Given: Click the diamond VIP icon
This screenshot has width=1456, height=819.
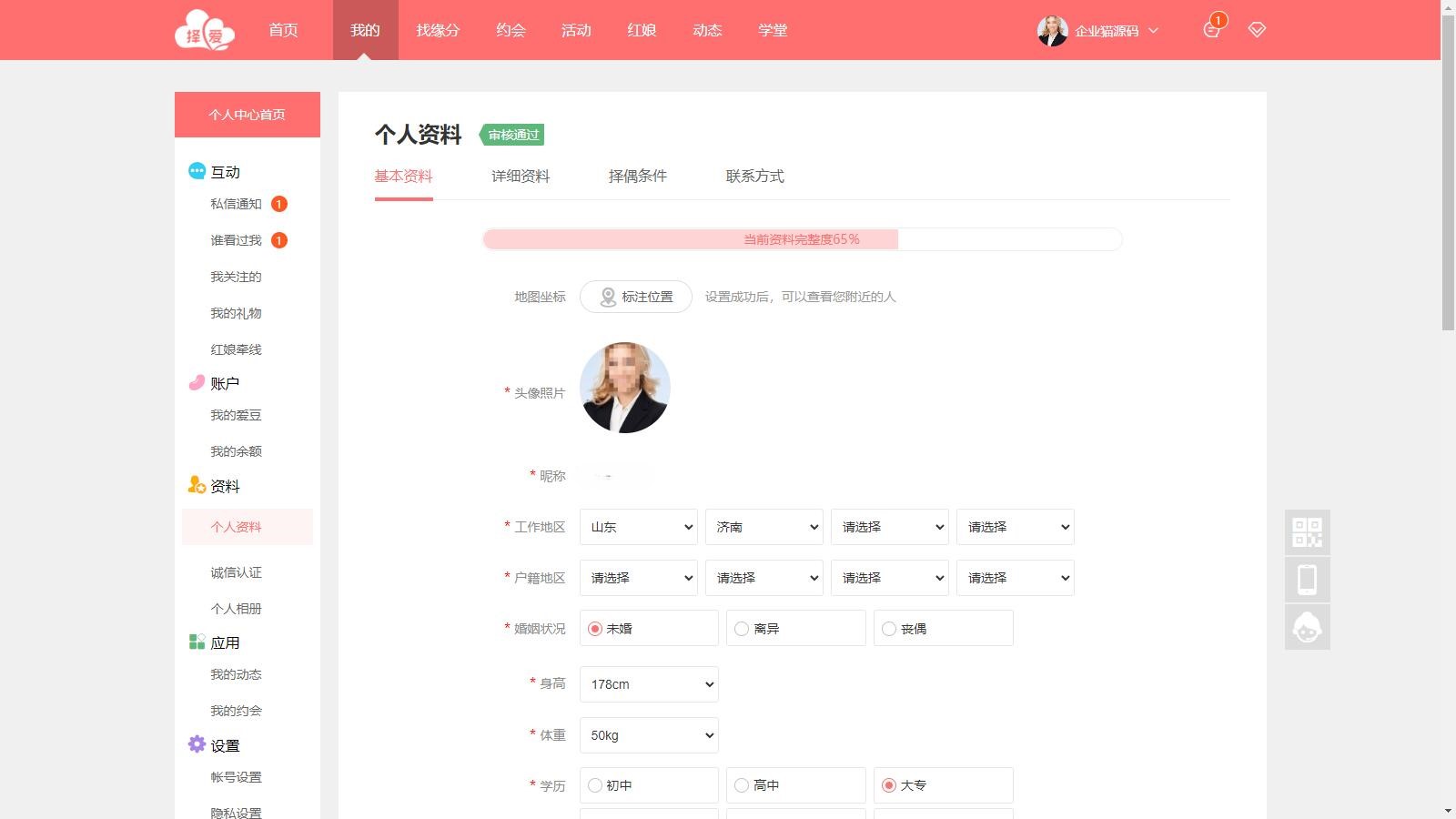Looking at the screenshot, I should (1257, 30).
